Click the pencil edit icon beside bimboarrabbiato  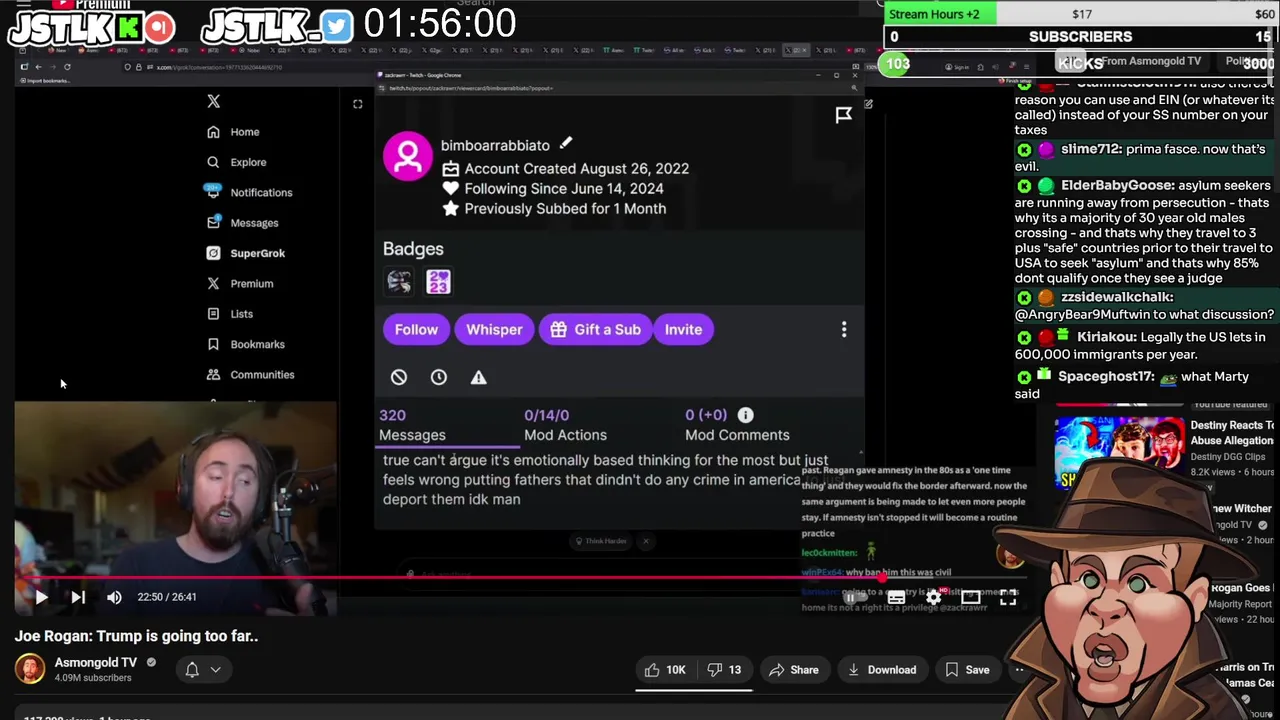[565, 144]
